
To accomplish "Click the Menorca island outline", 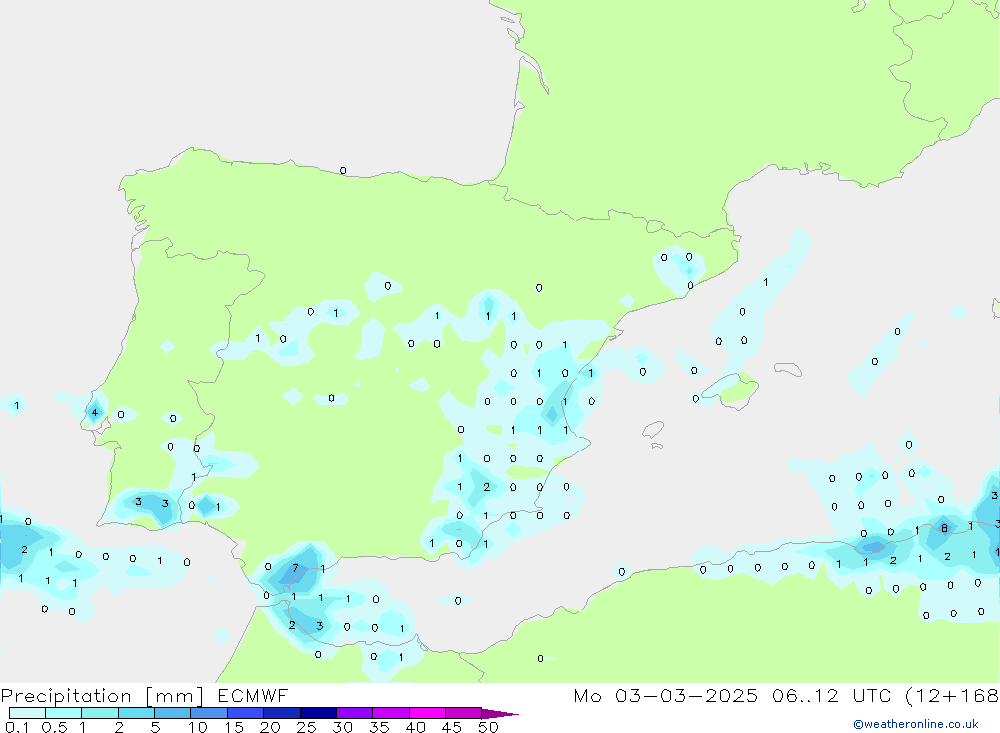I will [x=788, y=369].
